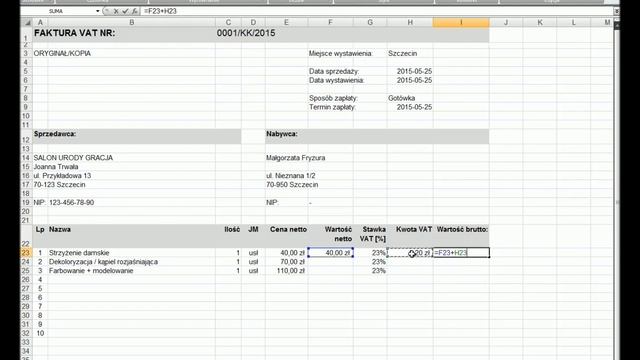Screen dimensions: 640x360
Task: Click the item "Dekoloryzacja / kąpiel rozjaśniająca"
Action: (x=103, y=262)
